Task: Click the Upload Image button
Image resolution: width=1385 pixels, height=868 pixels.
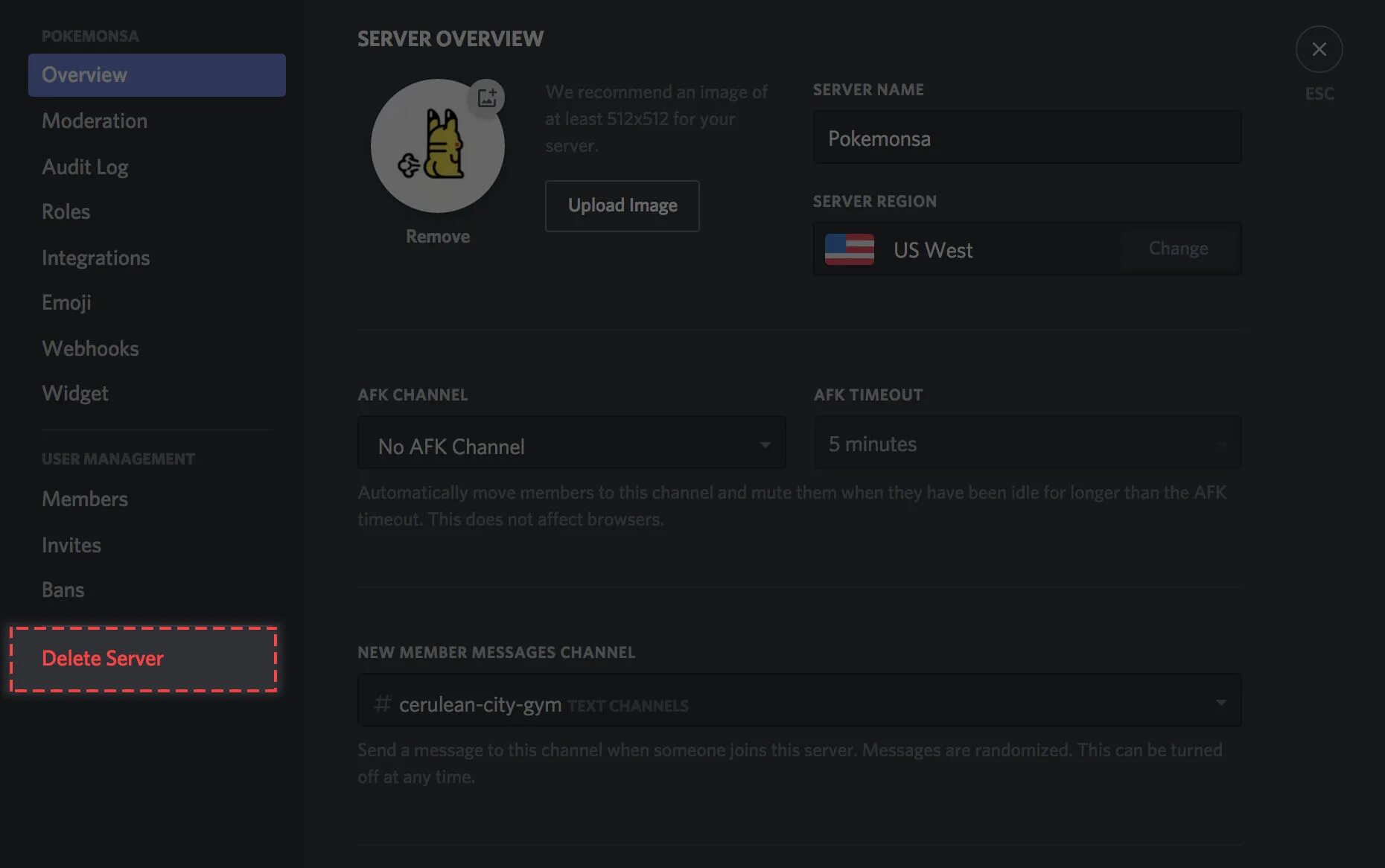Action: [x=623, y=205]
